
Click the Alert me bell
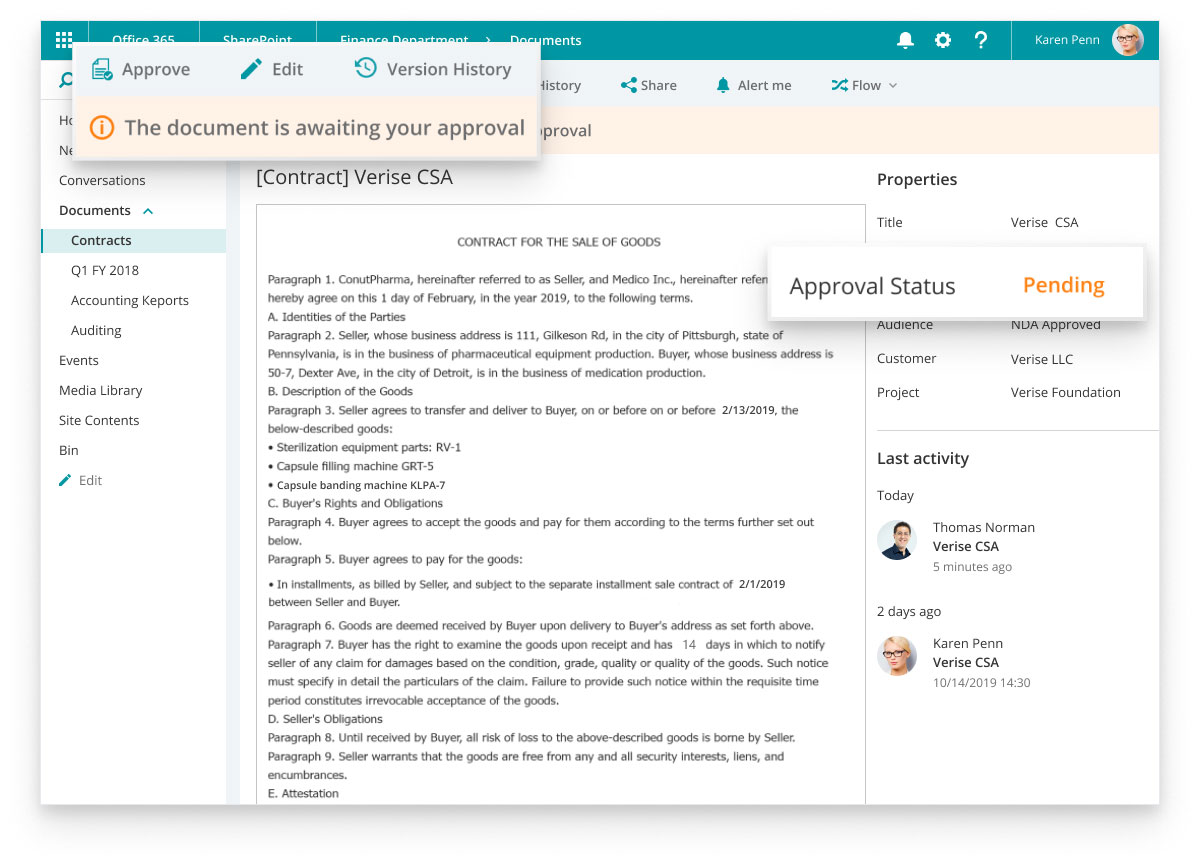click(x=723, y=85)
